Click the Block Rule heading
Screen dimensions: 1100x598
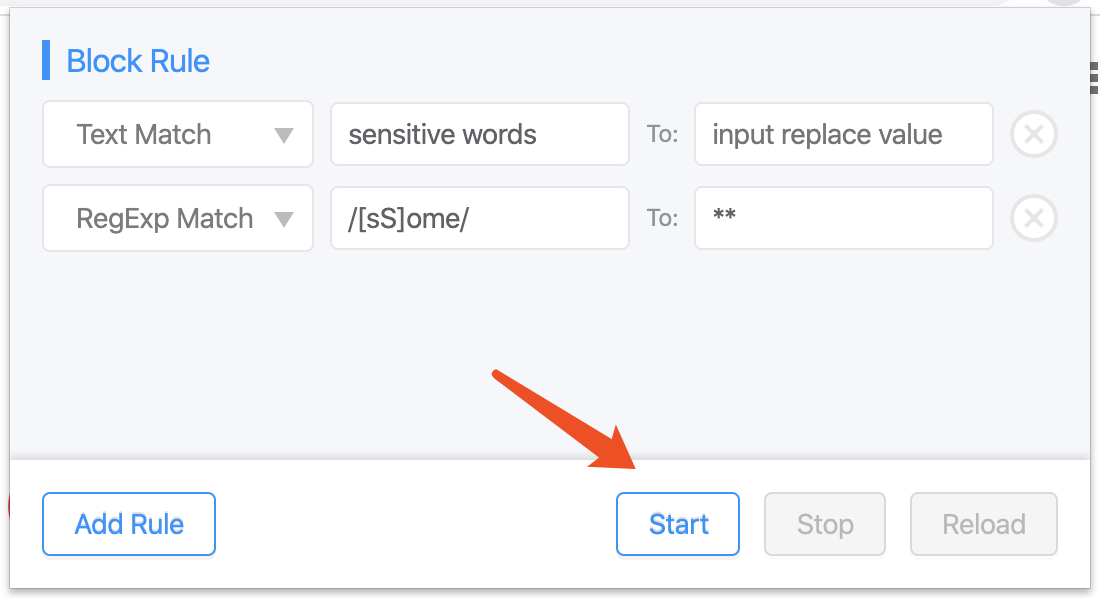[x=138, y=61]
